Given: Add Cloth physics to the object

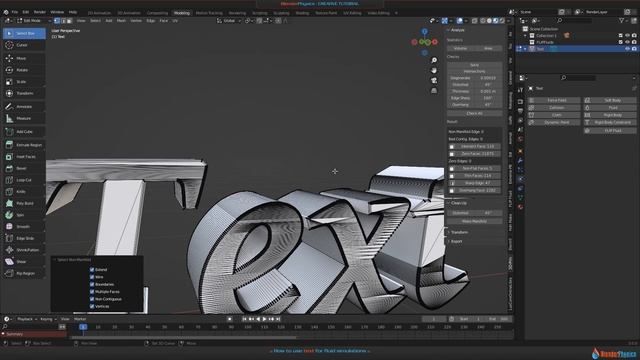Looking at the screenshot, I should tap(554, 115).
